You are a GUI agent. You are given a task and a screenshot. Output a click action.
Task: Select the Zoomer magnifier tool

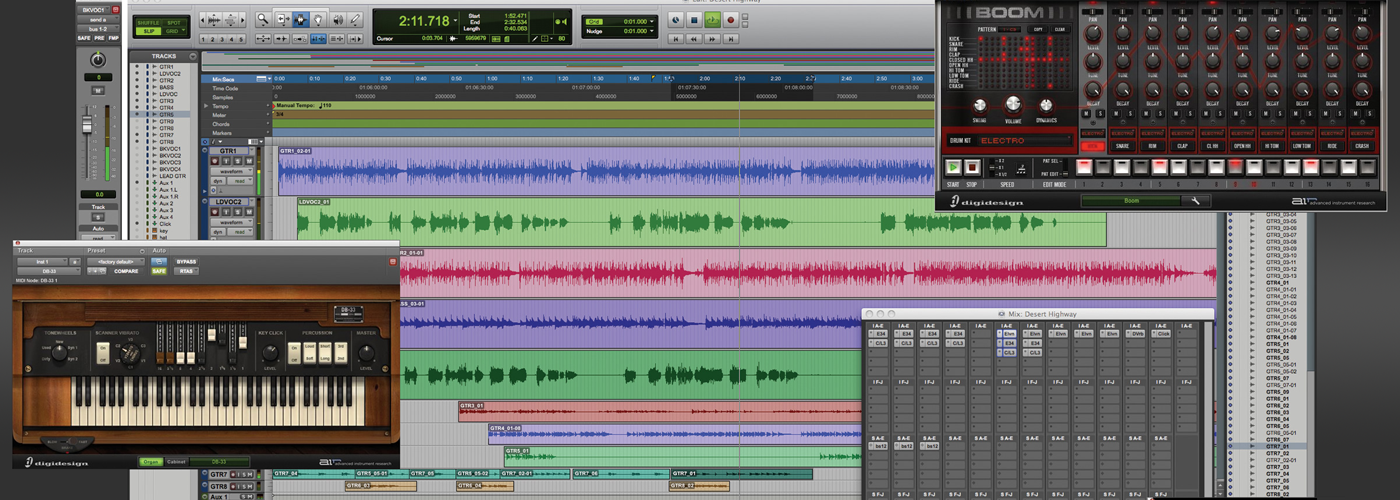point(263,19)
